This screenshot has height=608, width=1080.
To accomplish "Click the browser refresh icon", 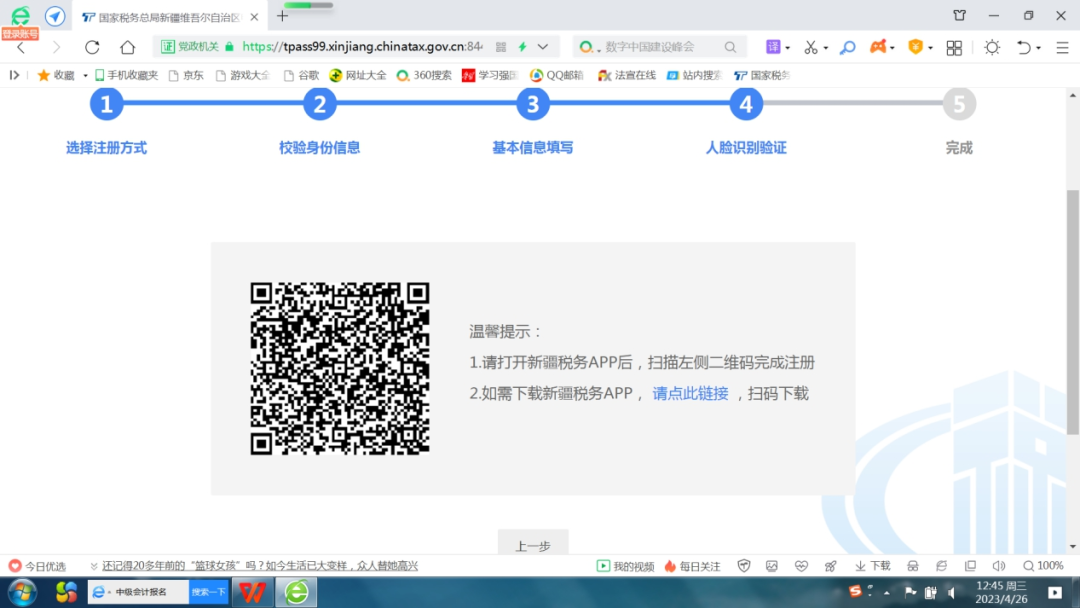I will (x=92, y=47).
